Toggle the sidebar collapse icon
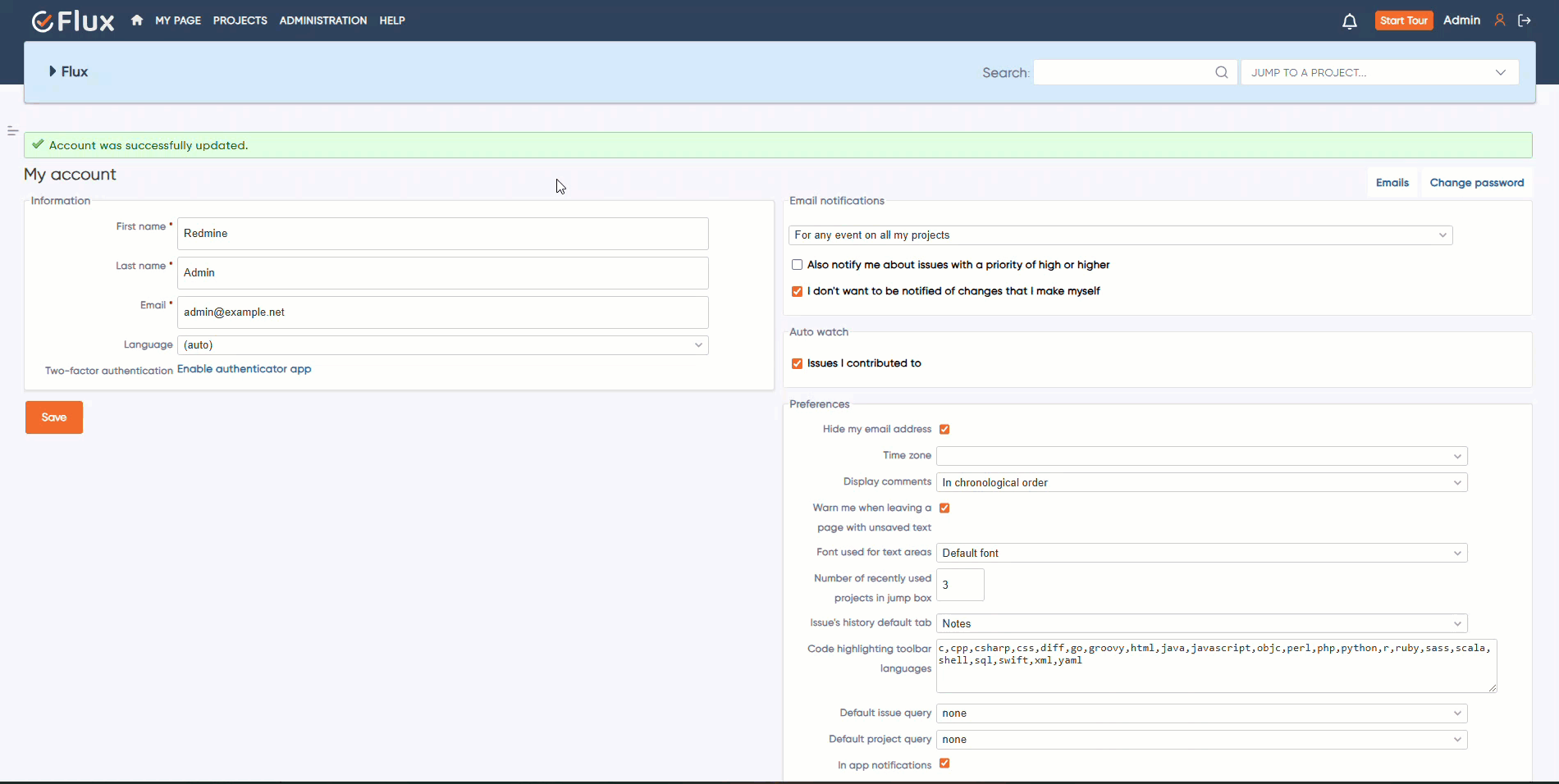 (x=12, y=131)
